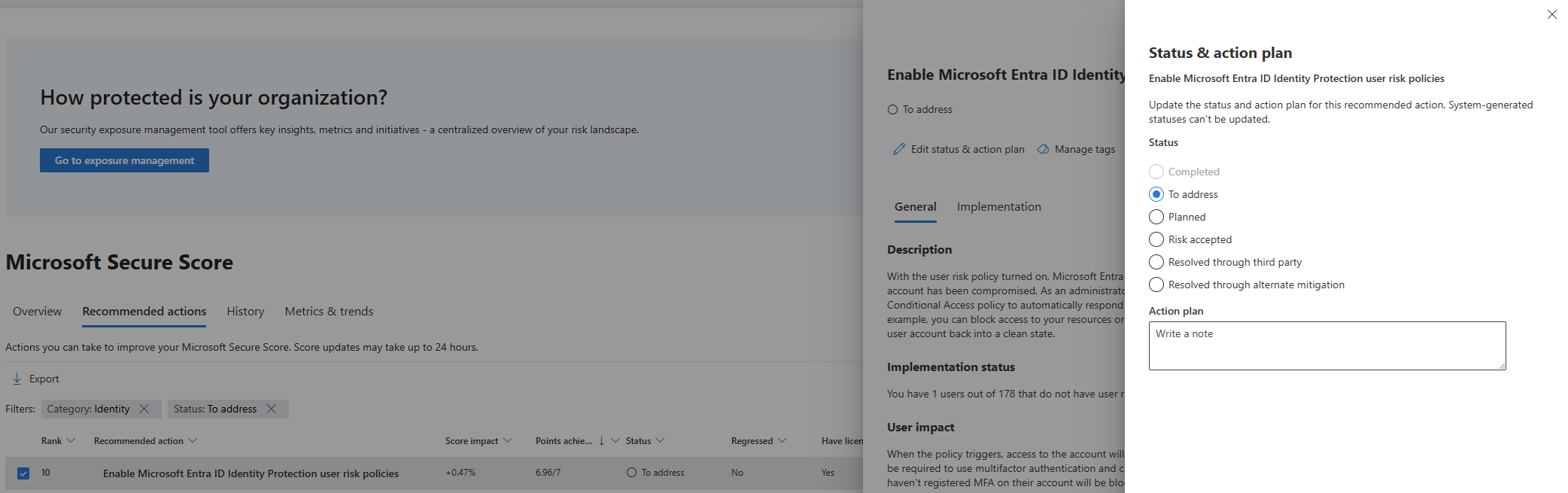The height and width of the screenshot is (493, 1568).
Task: Switch to the Recommended actions tab
Action: pyautogui.click(x=144, y=312)
